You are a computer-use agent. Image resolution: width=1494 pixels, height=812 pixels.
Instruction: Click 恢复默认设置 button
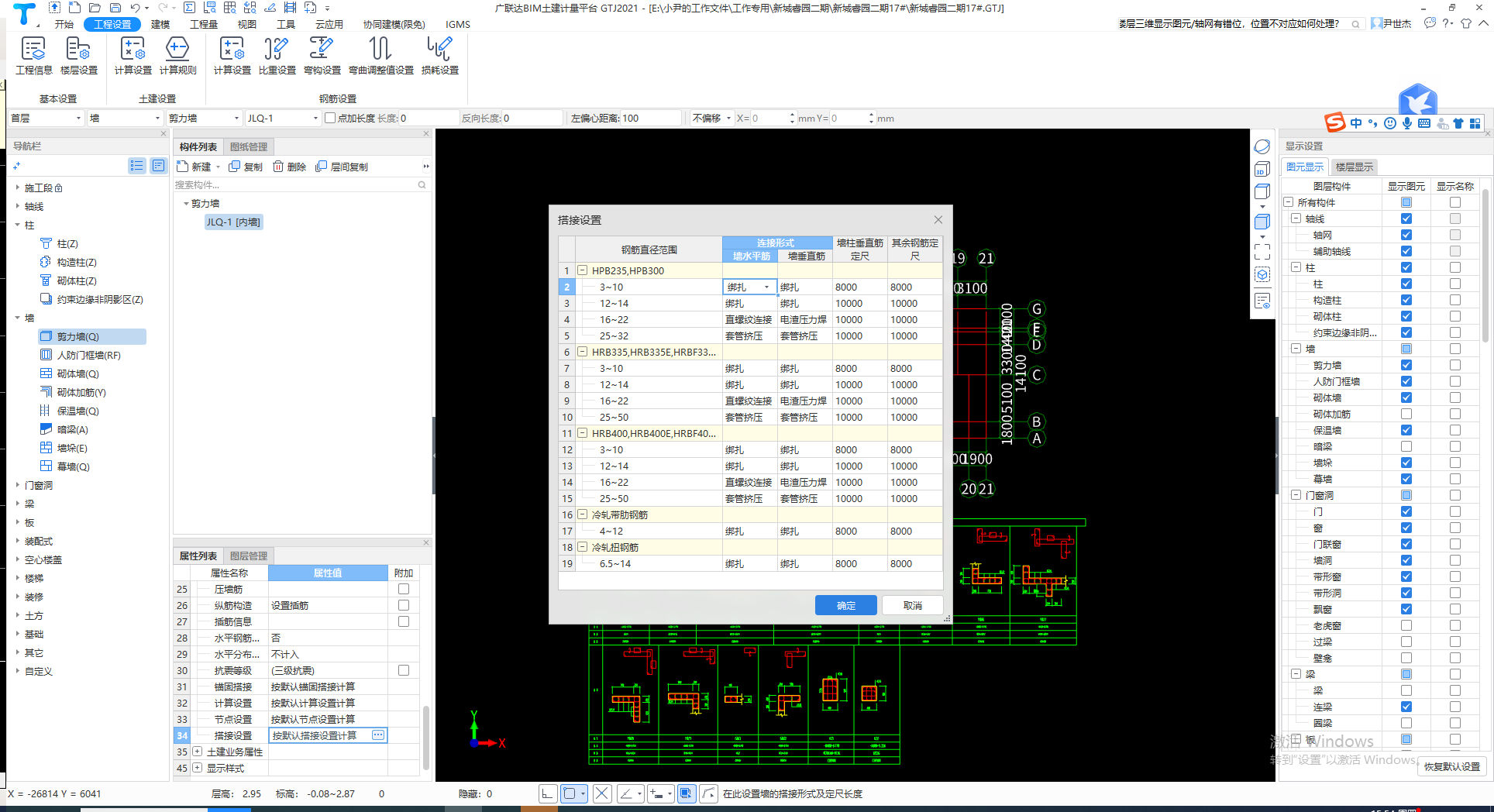coord(1452,766)
